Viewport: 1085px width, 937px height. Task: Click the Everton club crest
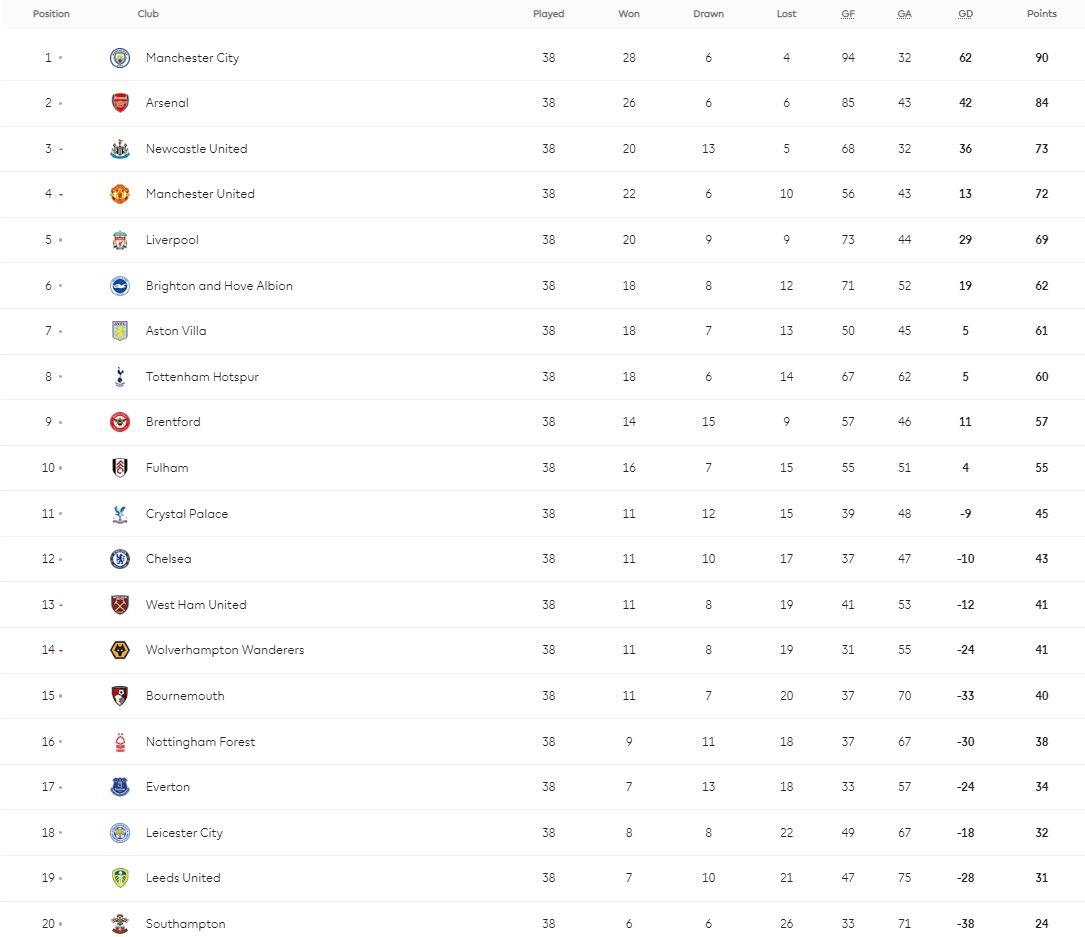[120, 787]
